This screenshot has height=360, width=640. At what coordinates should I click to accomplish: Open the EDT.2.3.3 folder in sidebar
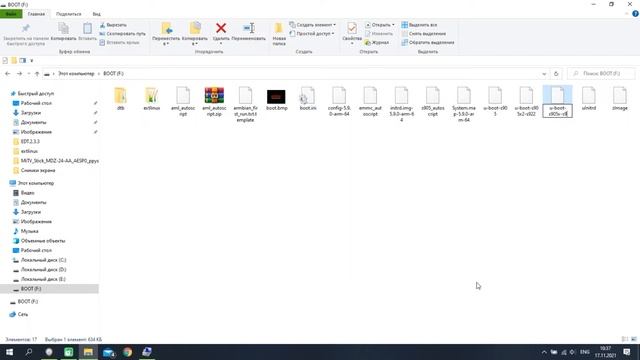click(30, 141)
